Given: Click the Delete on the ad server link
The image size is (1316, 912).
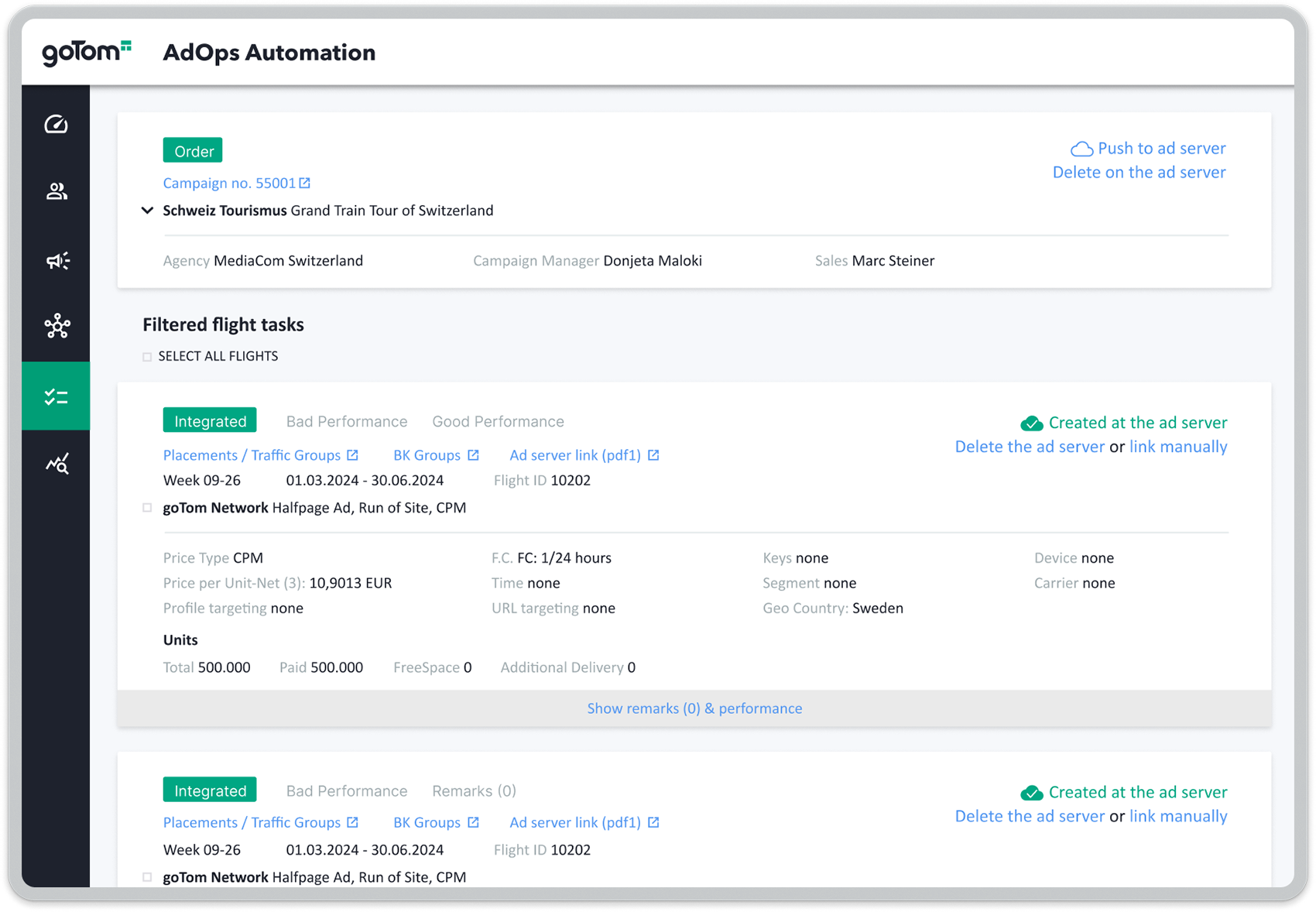Looking at the screenshot, I should point(1139,172).
